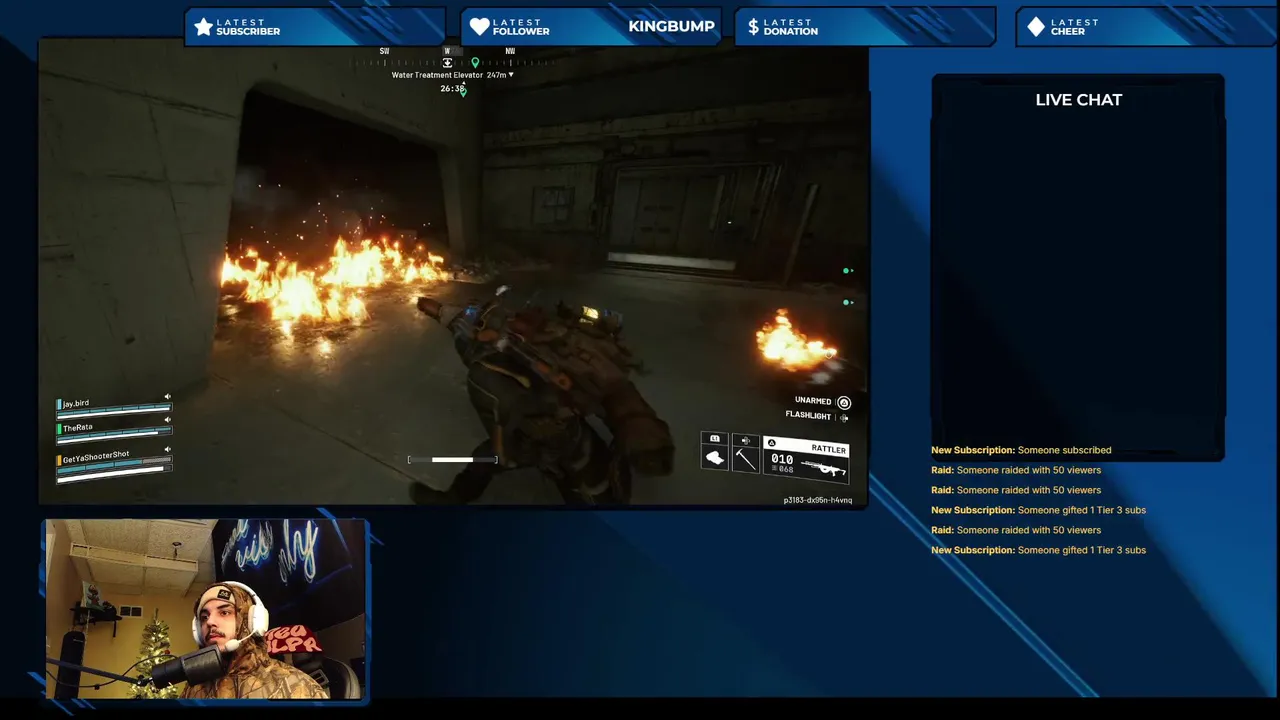The height and width of the screenshot is (720, 1280).
Task: Click the diamond icon beside Latest Cheer
Action: [1036, 27]
